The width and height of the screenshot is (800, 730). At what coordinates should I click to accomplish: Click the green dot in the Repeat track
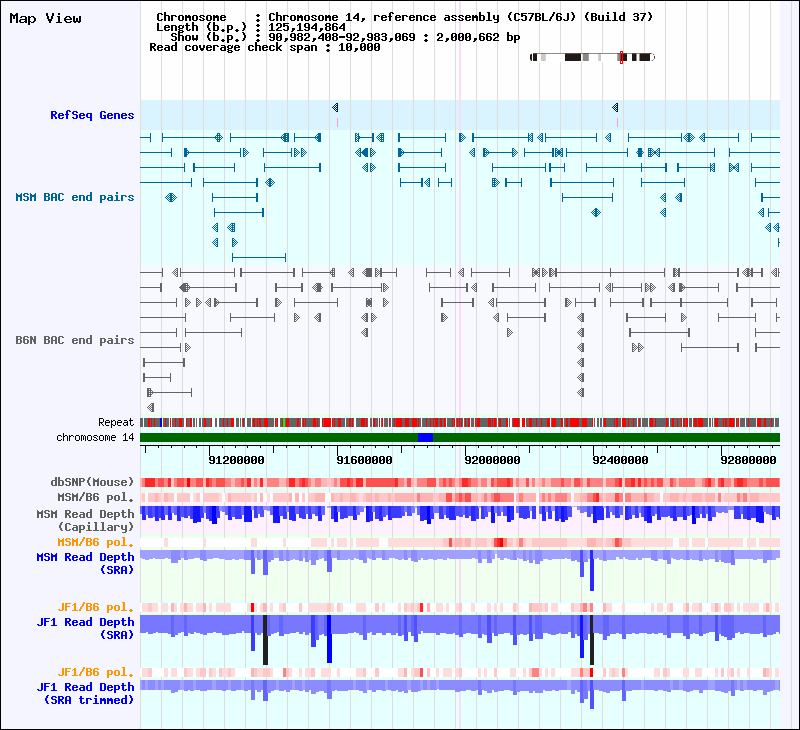pyautogui.click(x=283, y=422)
